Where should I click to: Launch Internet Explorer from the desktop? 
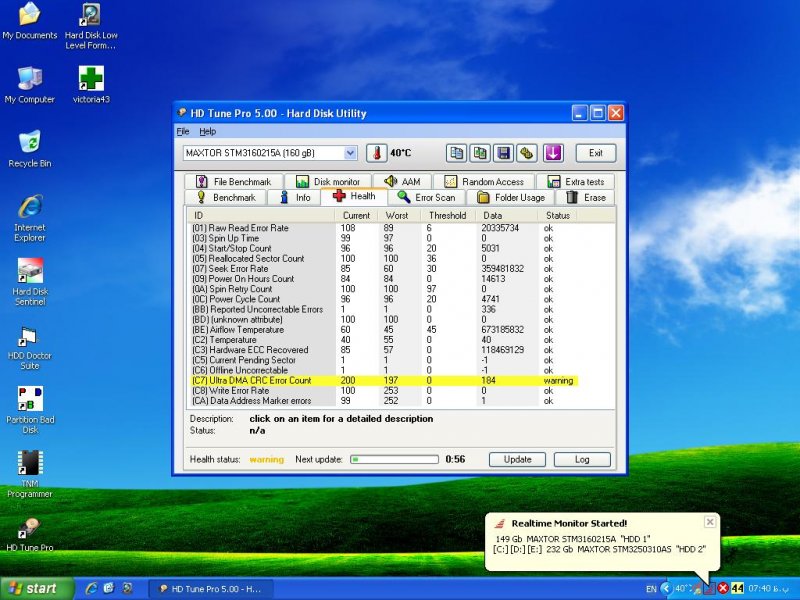30,218
